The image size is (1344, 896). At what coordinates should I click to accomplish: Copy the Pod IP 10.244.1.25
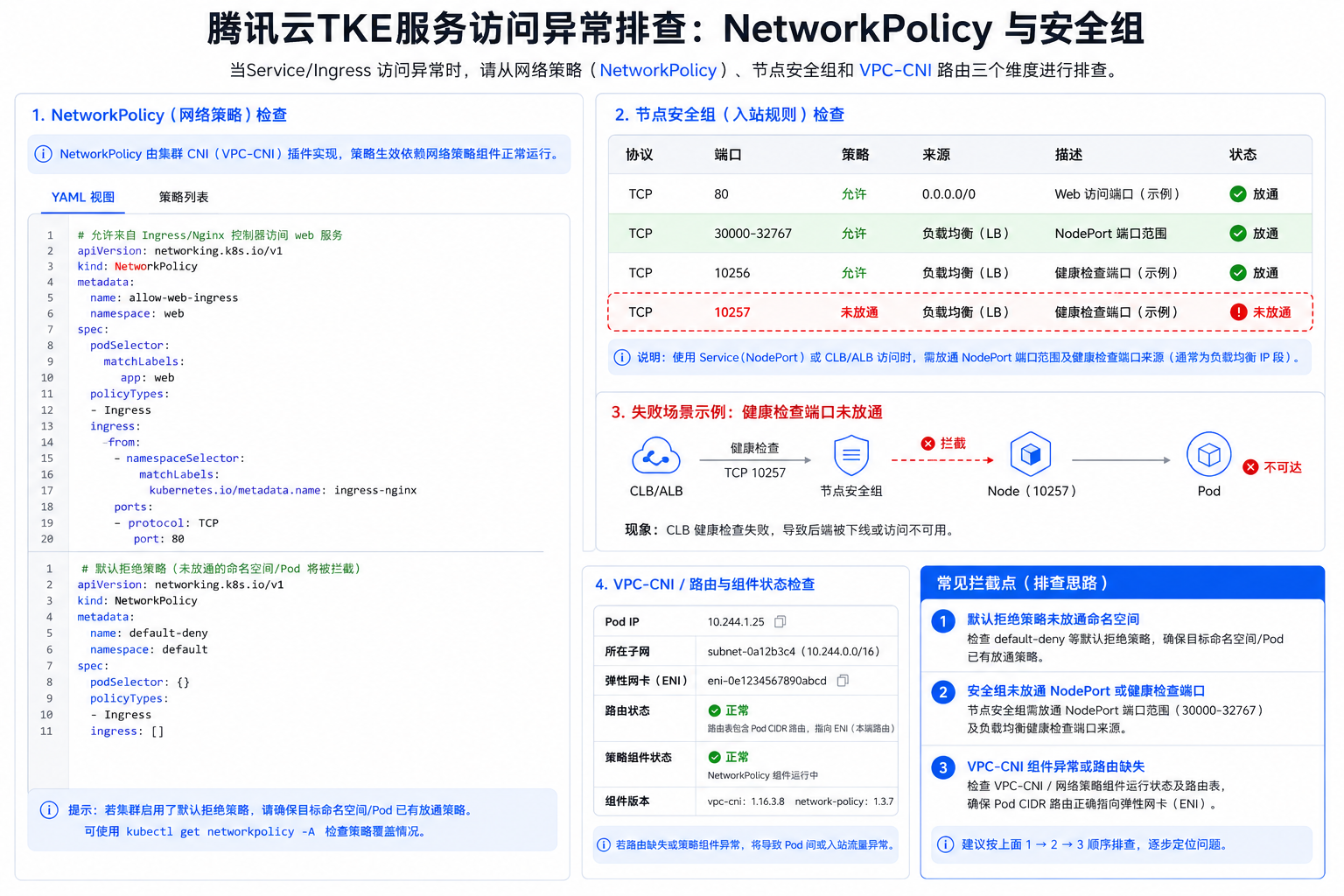tap(780, 621)
